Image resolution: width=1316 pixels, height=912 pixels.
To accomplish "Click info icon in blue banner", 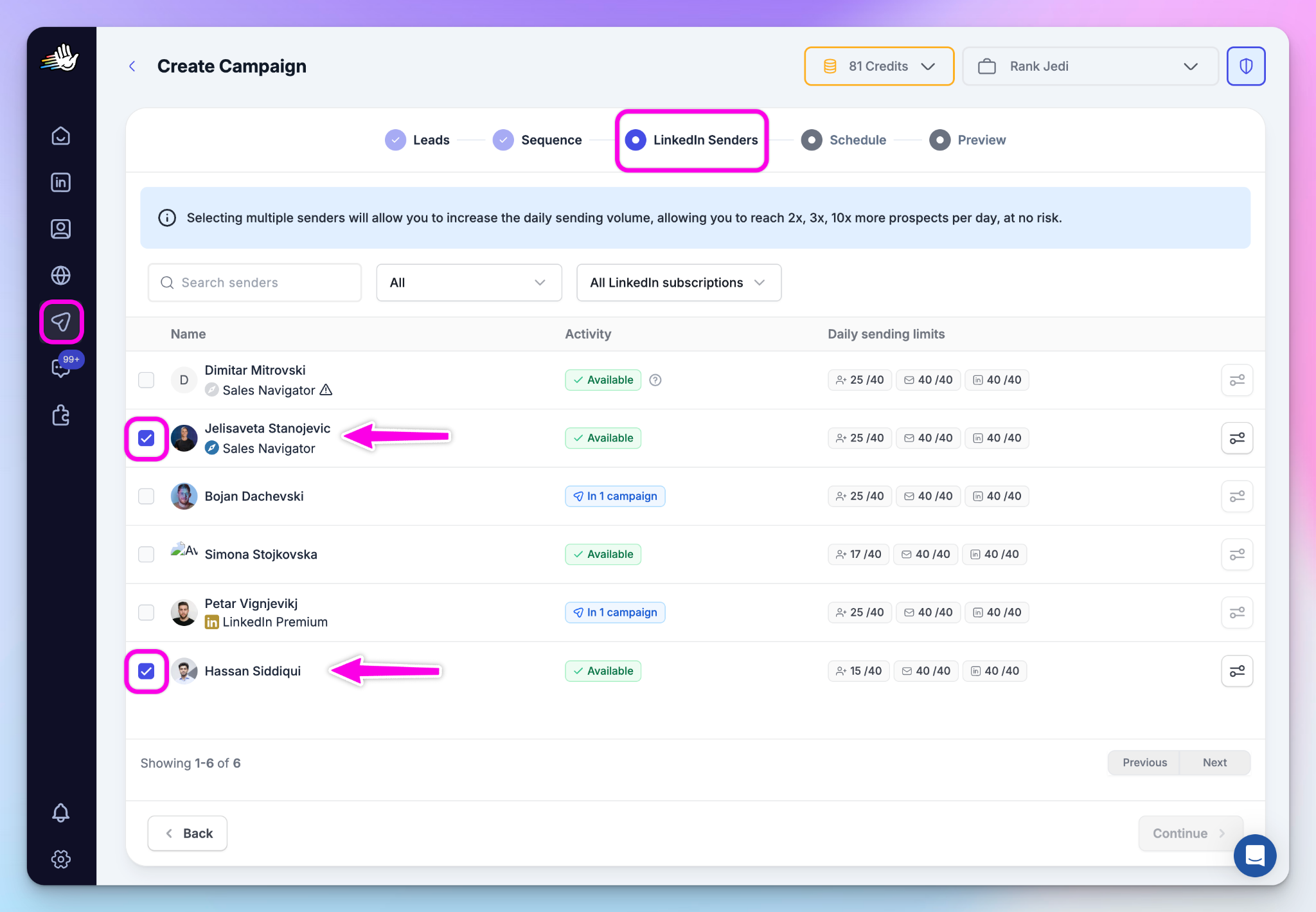I will tap(167, 218).
